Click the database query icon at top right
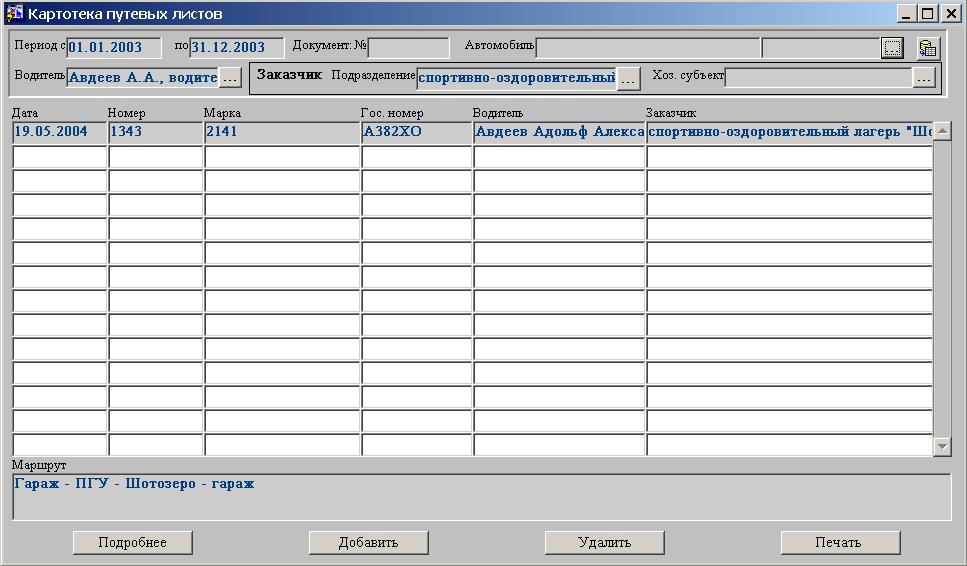Image resolution: width=967 pixels, height=566 pixels. [x=927, y=48]
